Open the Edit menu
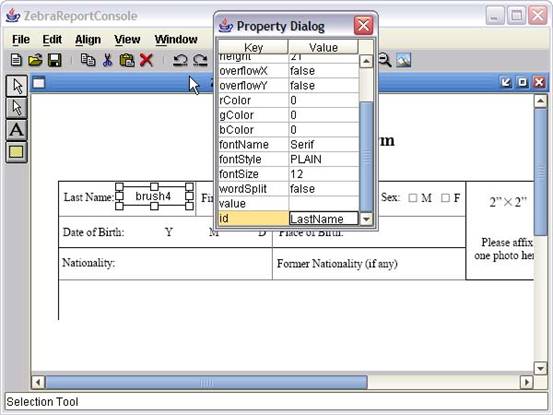Viewport: 553px width, 415px height. (x=52, y=39)
